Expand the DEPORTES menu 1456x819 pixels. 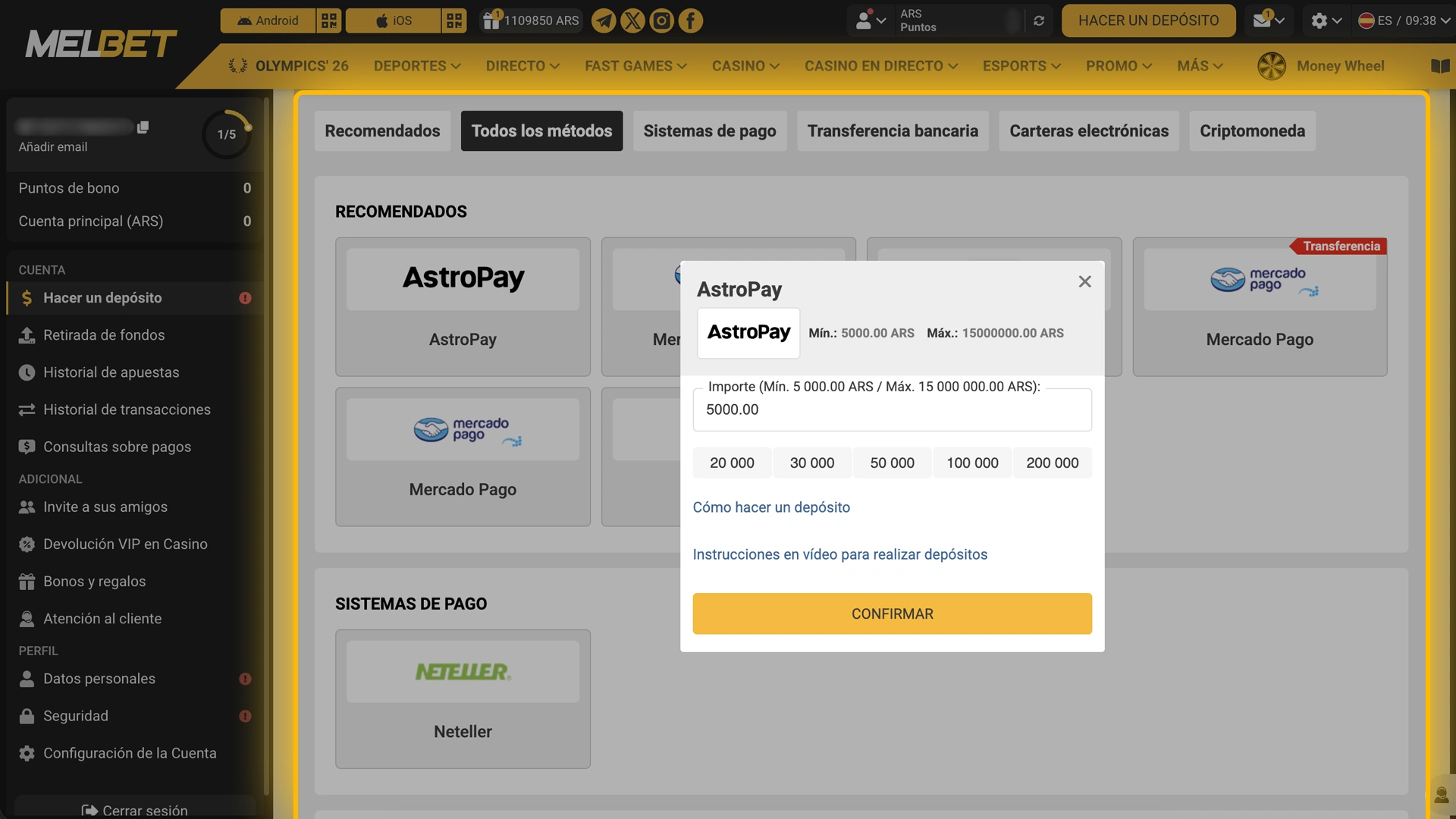pyautogui.click(x=416, y=66)
